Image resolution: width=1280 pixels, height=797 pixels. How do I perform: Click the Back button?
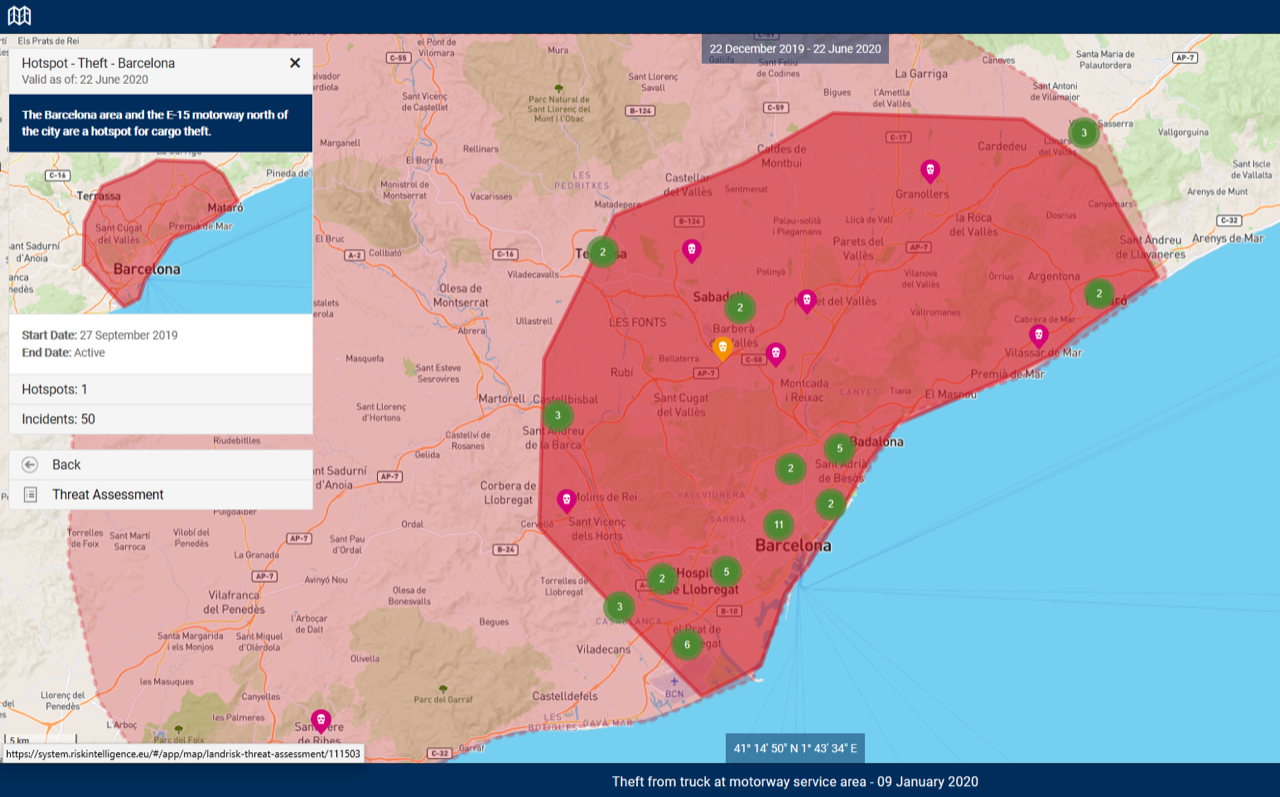(x=160, y=465)
